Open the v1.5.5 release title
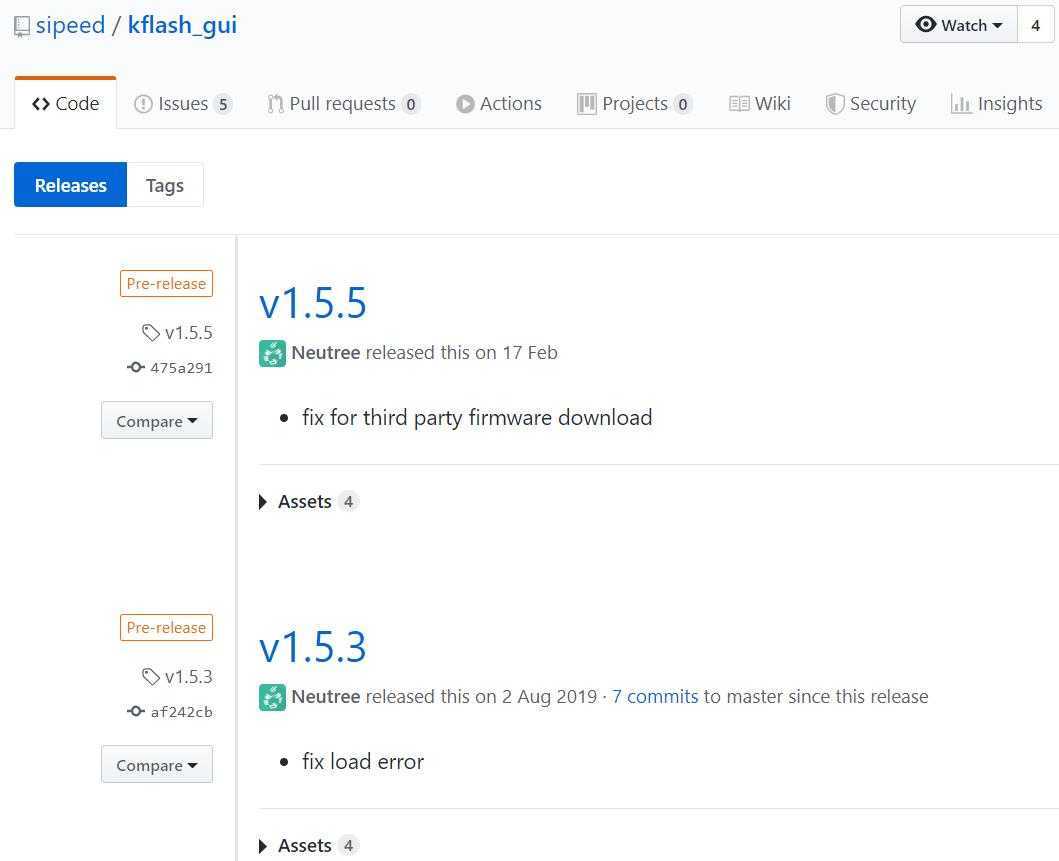Viewport: 1059px width, 861px height. tap(313, 302)
